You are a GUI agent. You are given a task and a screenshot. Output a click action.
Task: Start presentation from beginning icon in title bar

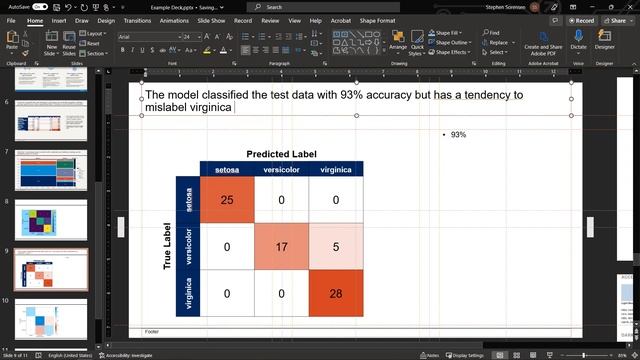click(96, 7)
